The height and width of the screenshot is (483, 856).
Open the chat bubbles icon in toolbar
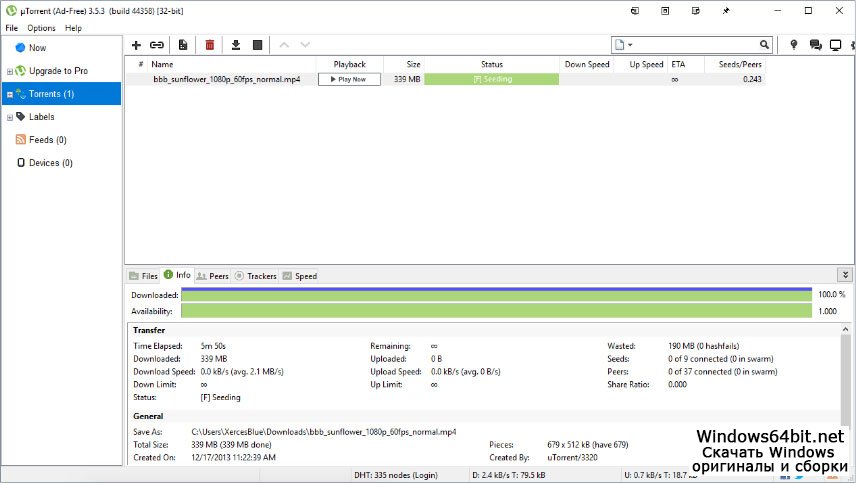point(815,45)
